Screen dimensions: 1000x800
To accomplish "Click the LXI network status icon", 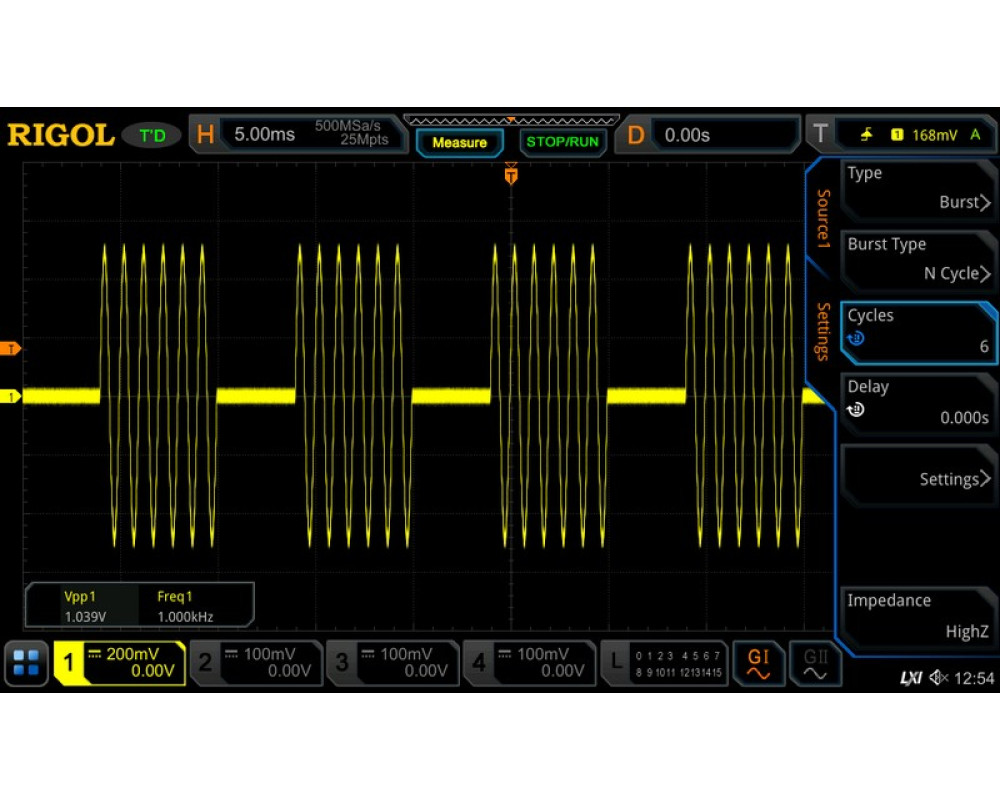I will click(x=910, y=679).
